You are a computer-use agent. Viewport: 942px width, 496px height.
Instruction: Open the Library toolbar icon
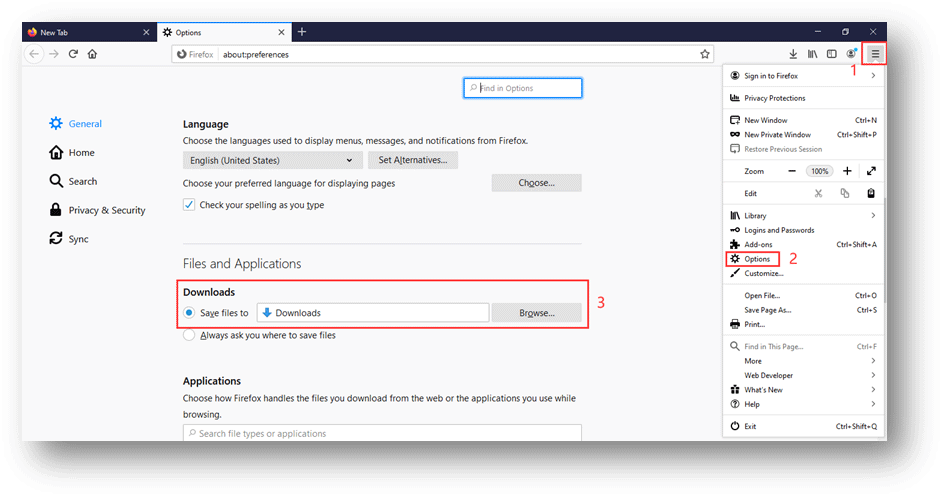pos(812,54)
